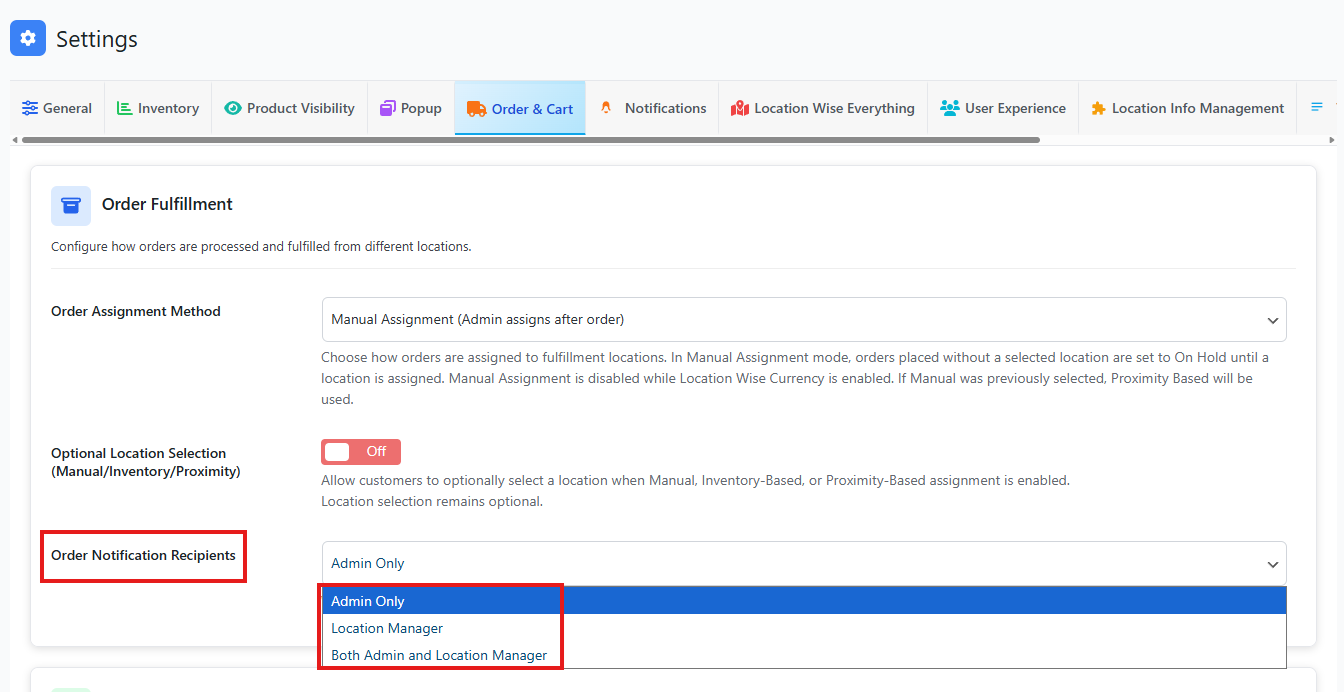Click the 'Allow customers to optionally select' help text
This screenshot has width=1344, height=692.
[695, 491]
